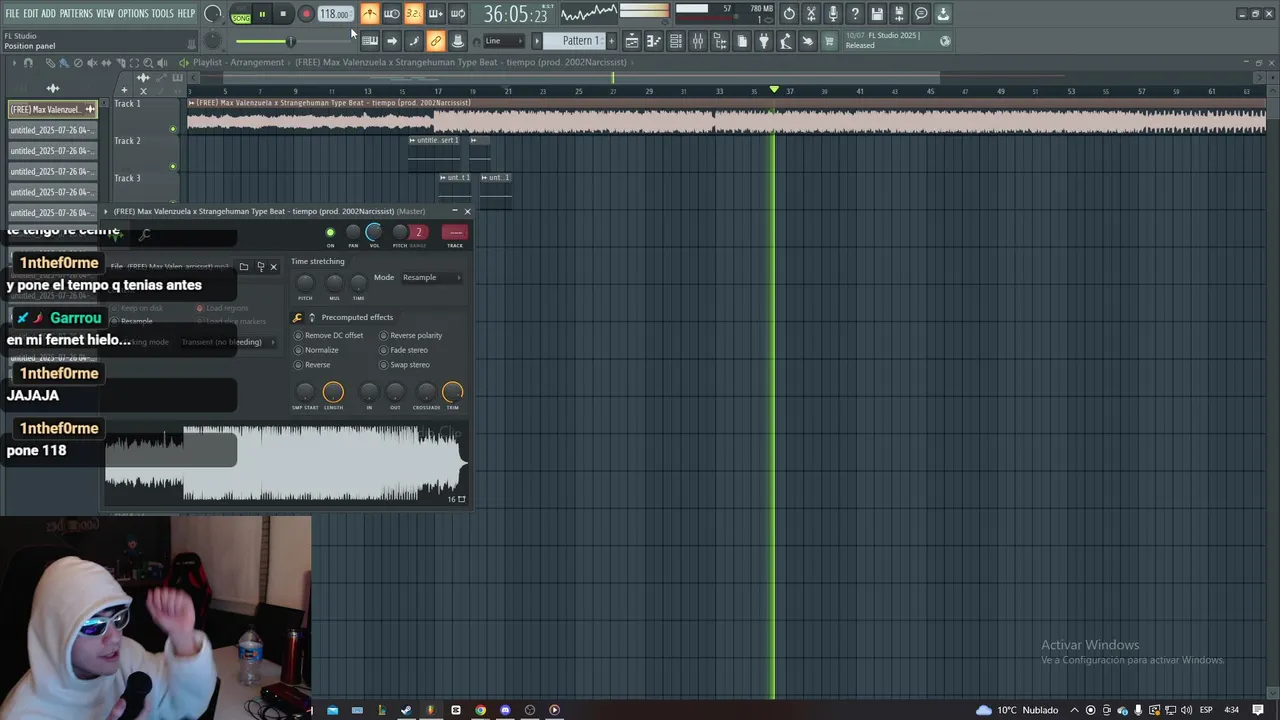Open the Line snap selector dropdown
This screenshot has width=1280, height=720.
click(x=505, y=41)
